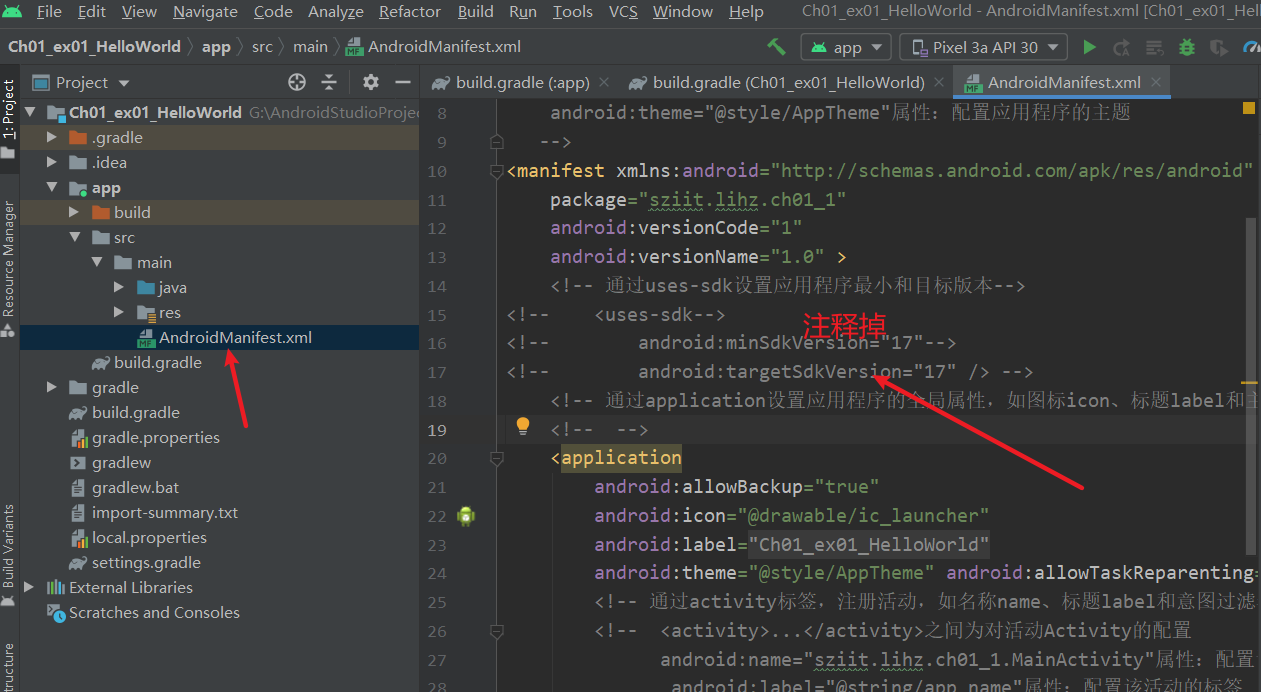Click the editor vertical scrollbar

click(x=1250, y=386)
